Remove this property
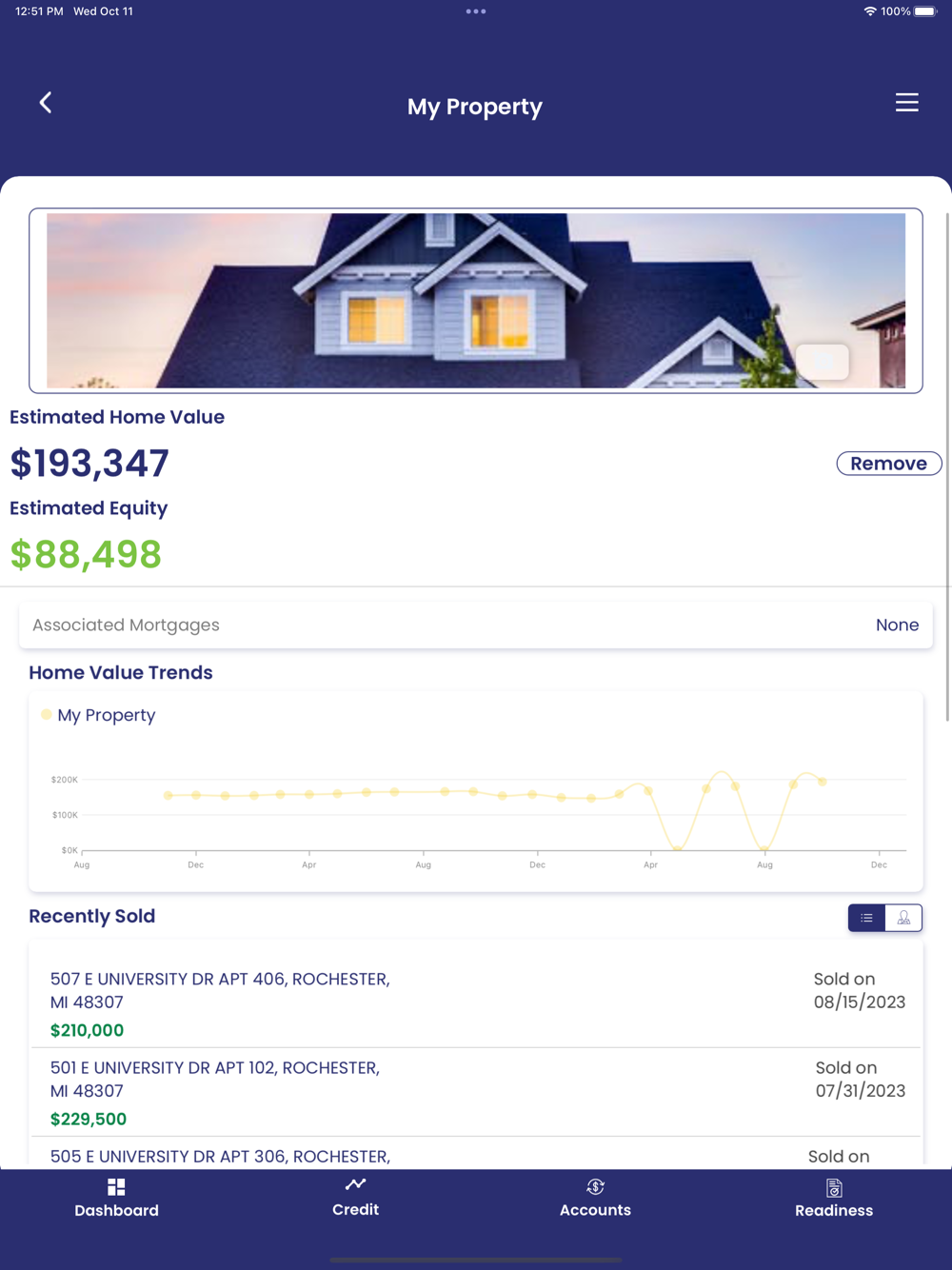 888,464
